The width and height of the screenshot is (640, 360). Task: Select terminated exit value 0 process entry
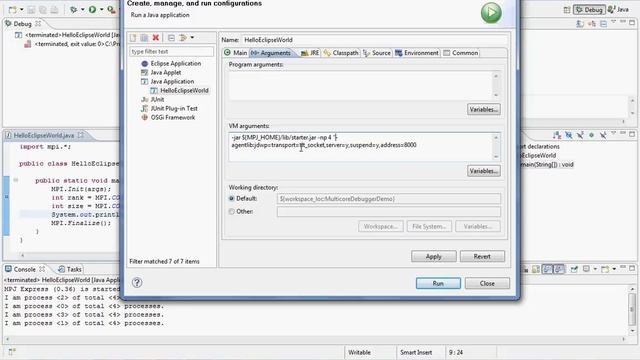click(x=76, y=44)
